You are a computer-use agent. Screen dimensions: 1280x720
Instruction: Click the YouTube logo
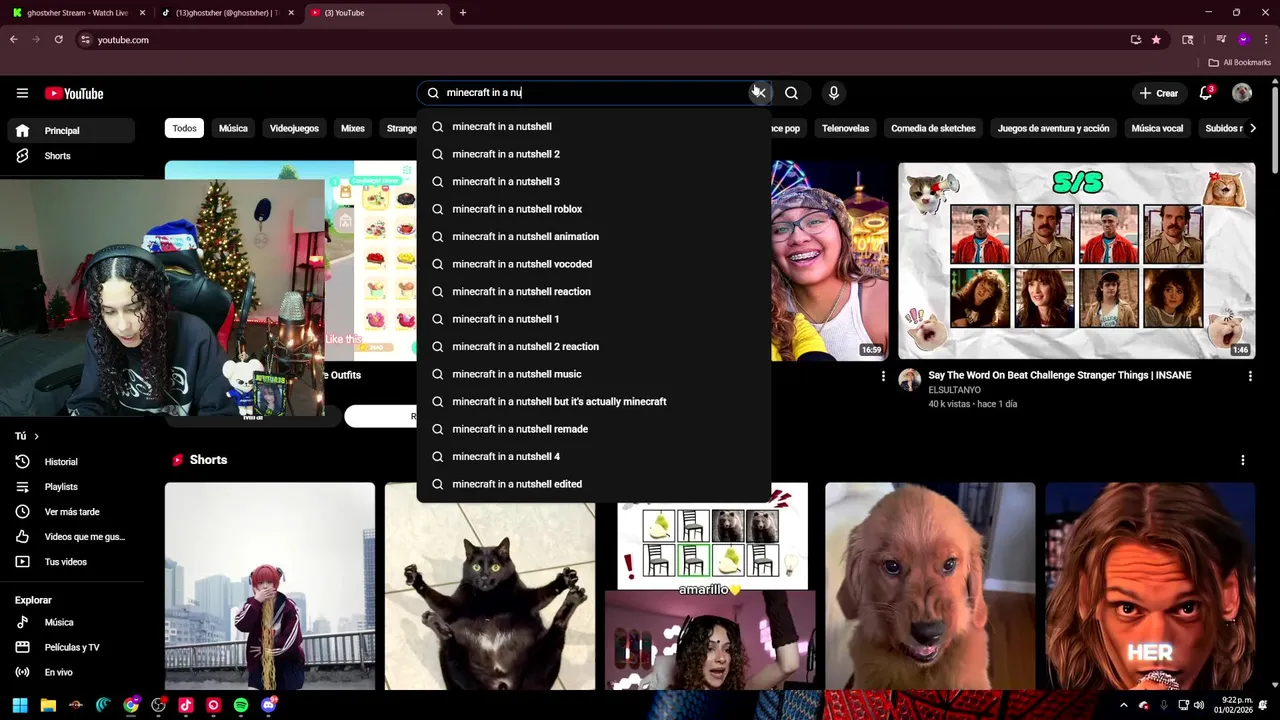click(x=74, y=93)
